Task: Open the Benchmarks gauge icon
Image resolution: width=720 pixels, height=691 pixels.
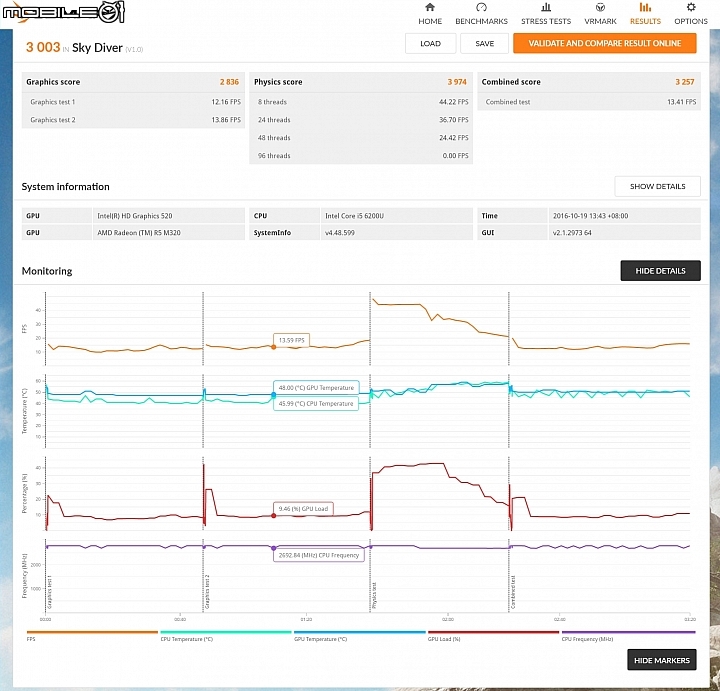Action: [x=481, y=7]
